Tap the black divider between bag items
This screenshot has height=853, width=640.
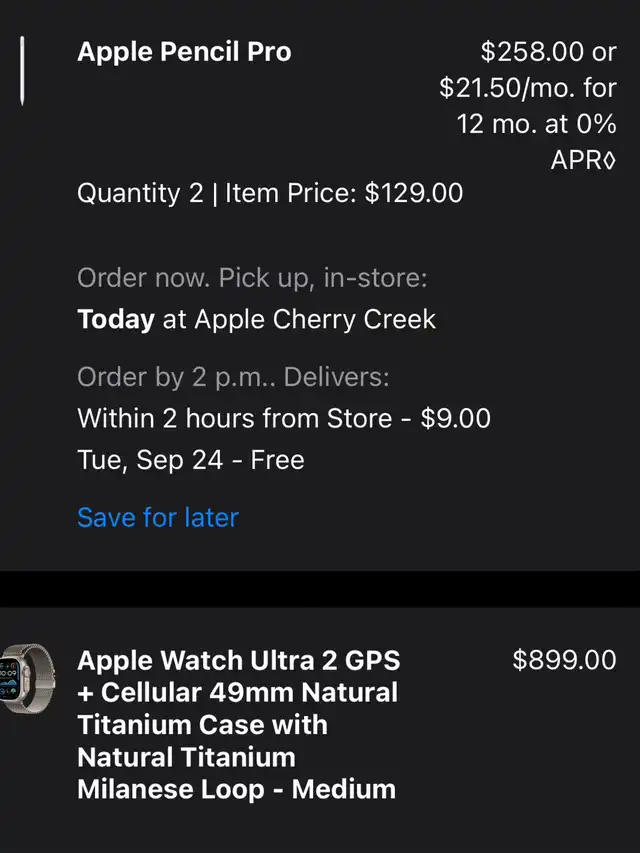pos(320,589)
